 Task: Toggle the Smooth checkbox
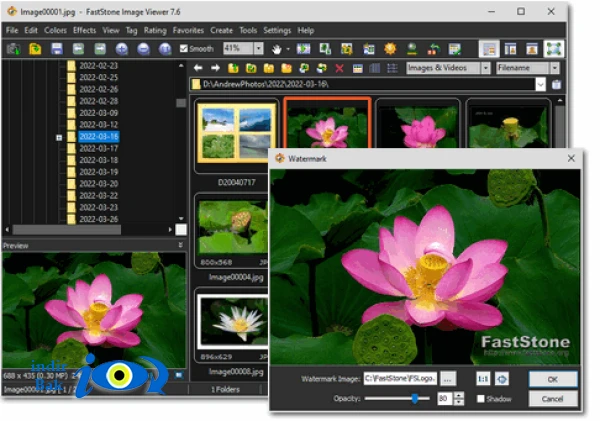coord(184,49)
